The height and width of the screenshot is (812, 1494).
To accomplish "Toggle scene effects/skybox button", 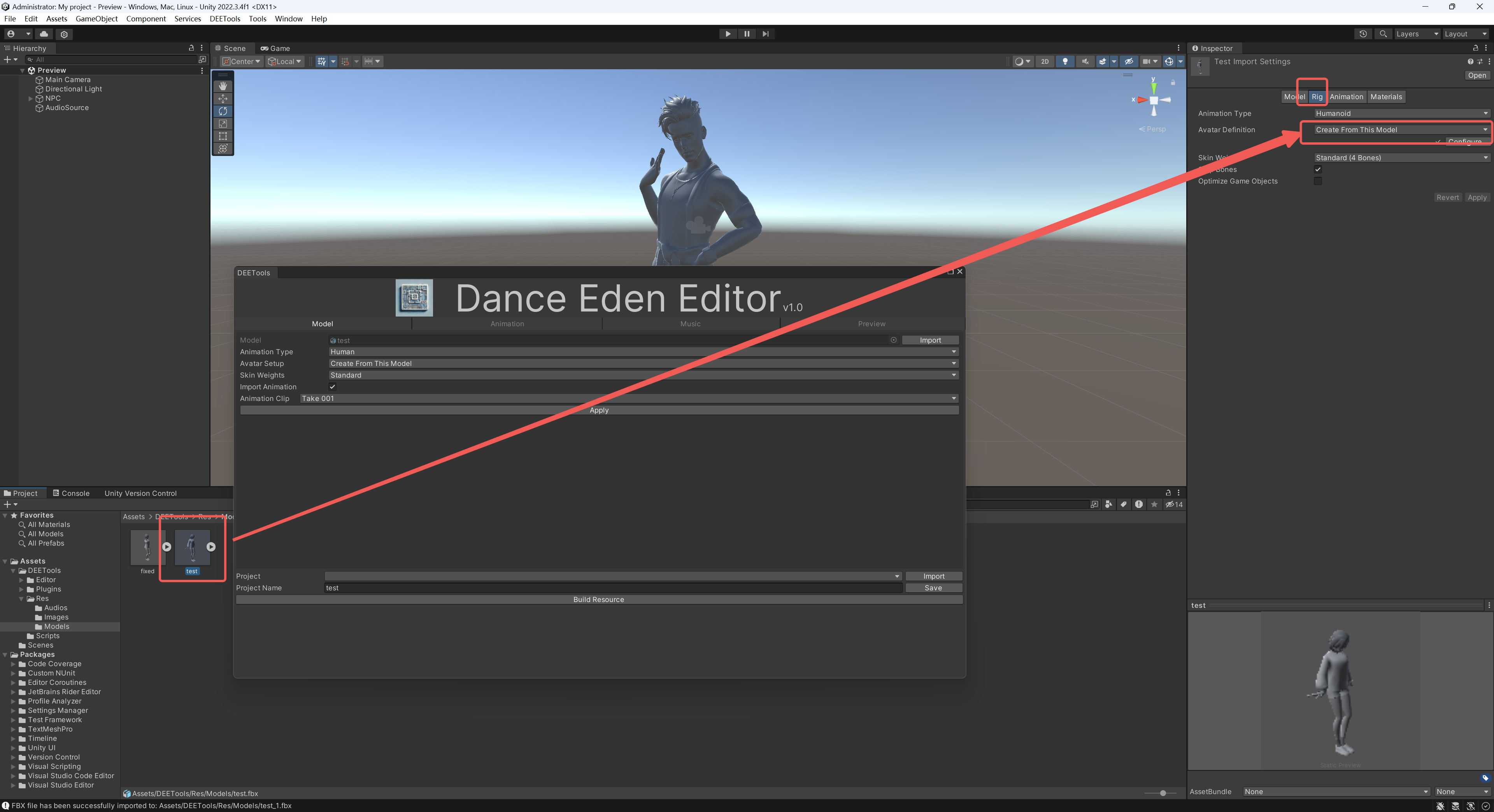I will [x=1103, y=61].
